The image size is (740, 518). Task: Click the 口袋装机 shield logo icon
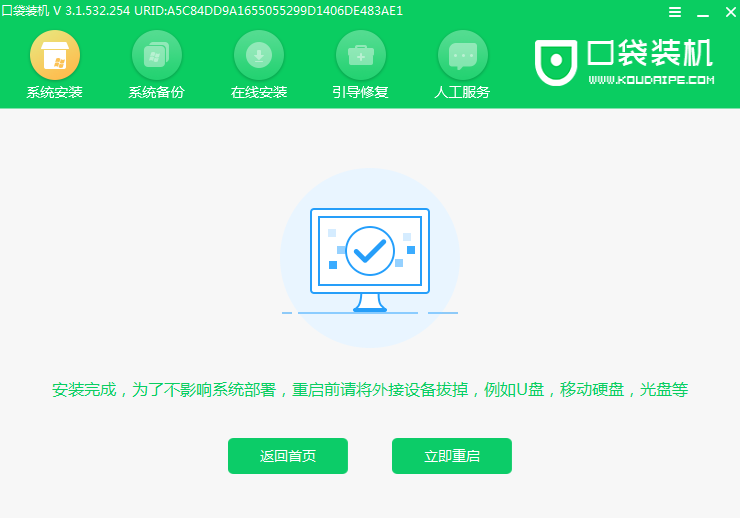point(556,62)
